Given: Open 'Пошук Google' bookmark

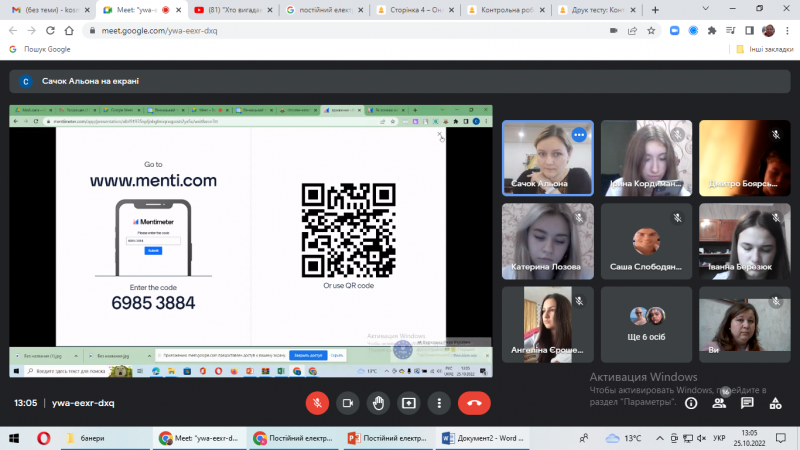Looking at the screenshot, I should tap(40, 49).
